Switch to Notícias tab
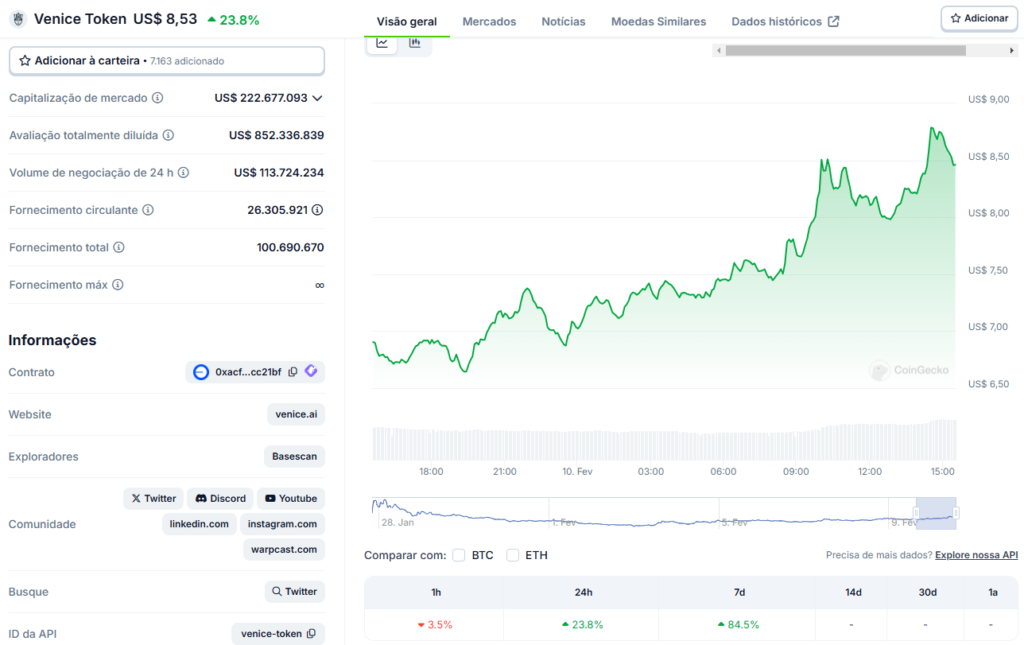 coord(563,22)
